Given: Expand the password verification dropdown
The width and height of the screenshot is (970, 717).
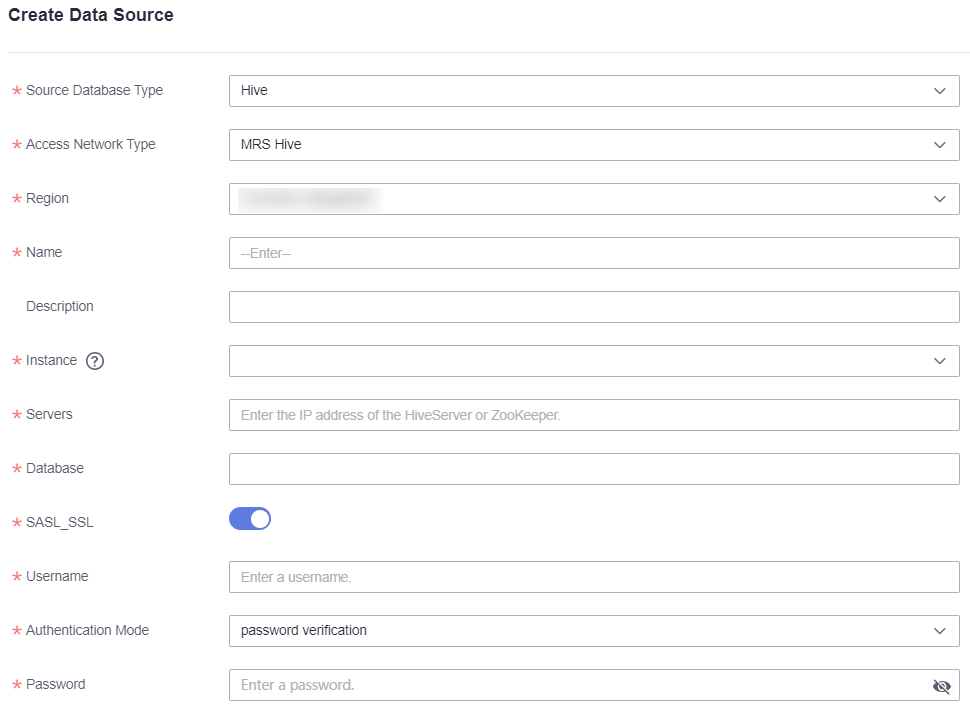Looking at the screenshot, I should coord(580,631).
